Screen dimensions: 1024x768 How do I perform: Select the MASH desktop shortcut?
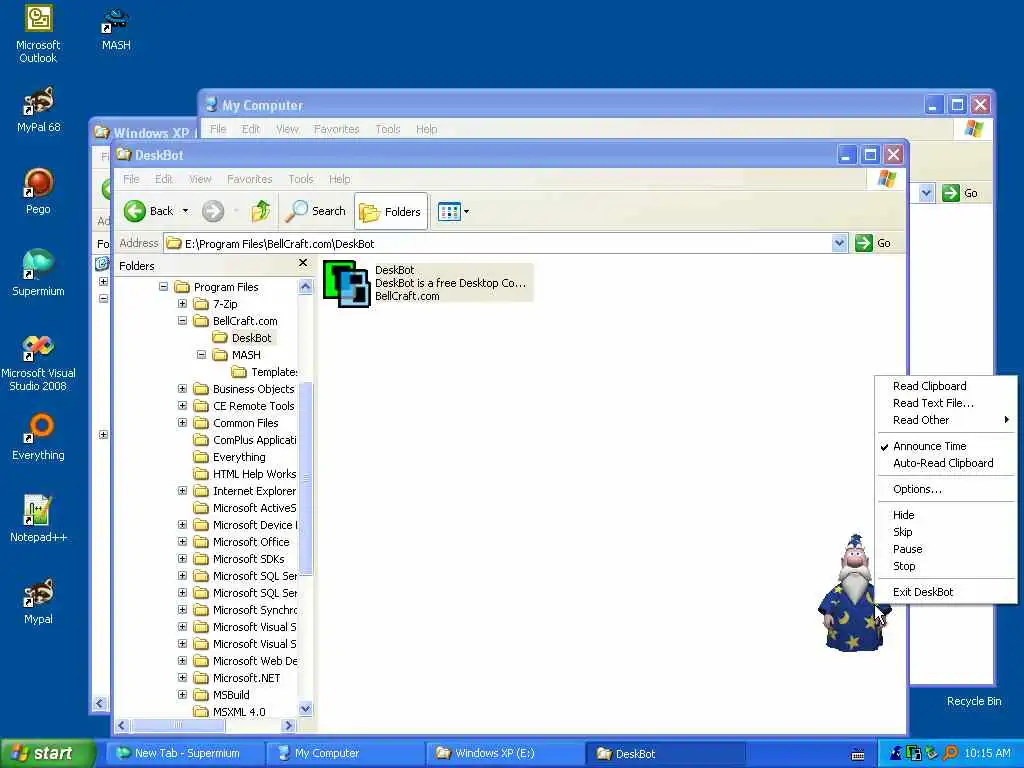[x=116, y=29]
